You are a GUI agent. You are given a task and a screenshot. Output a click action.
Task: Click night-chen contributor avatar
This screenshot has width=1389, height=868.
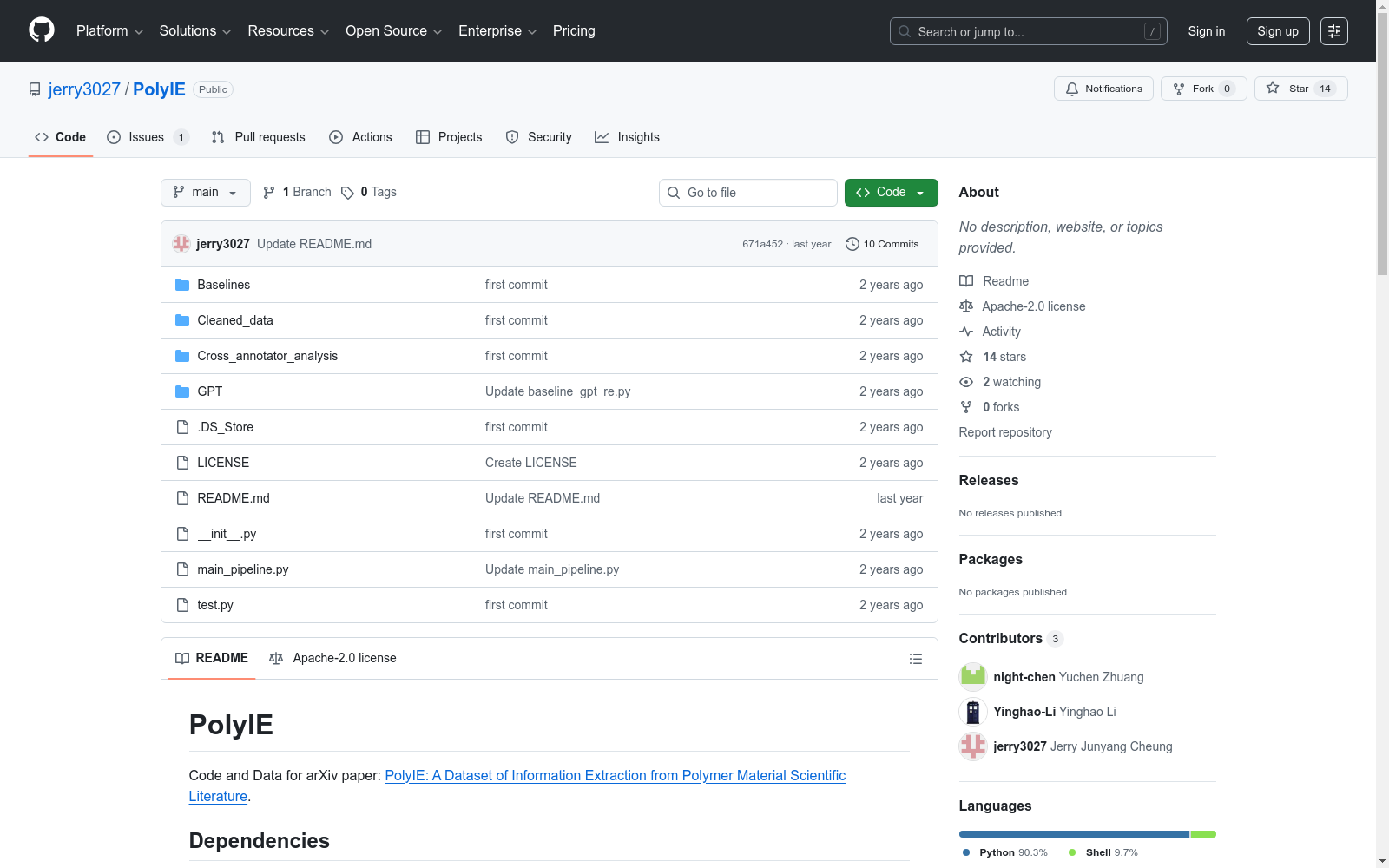click(973, 677)
